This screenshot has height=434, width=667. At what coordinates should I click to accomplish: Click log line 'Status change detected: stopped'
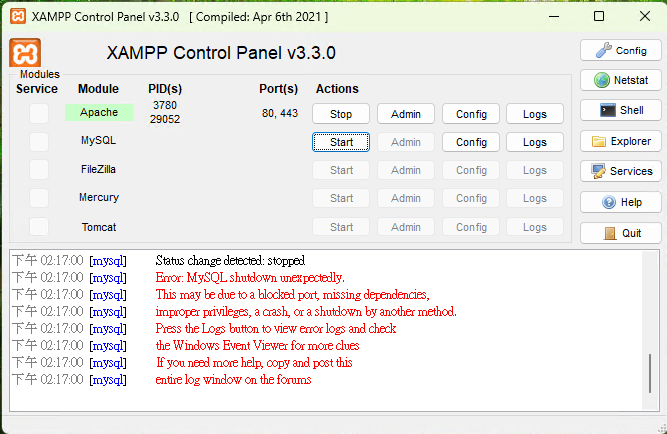[230, 260]
